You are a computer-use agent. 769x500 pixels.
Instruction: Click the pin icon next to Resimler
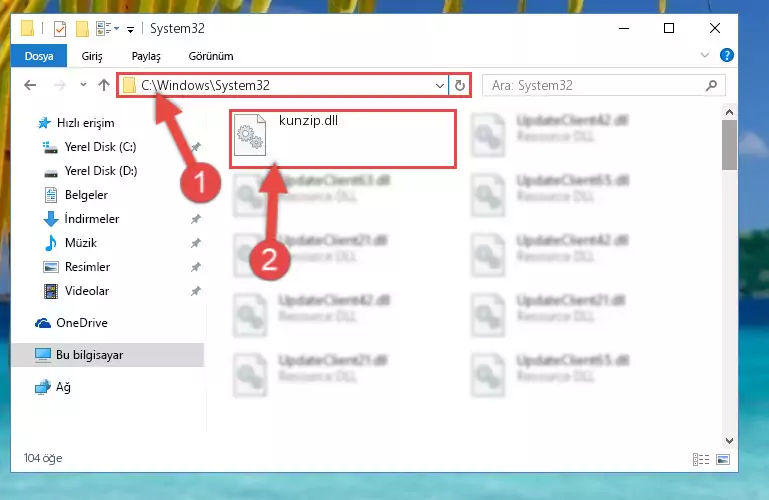[x=196, y=267]
